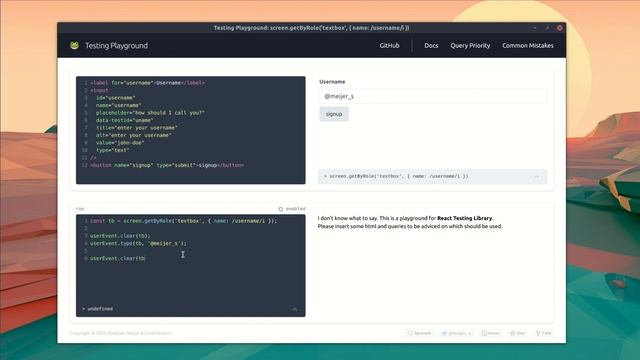
Task: Click the refresh icon beside enabled
Action: pos(280,209)
